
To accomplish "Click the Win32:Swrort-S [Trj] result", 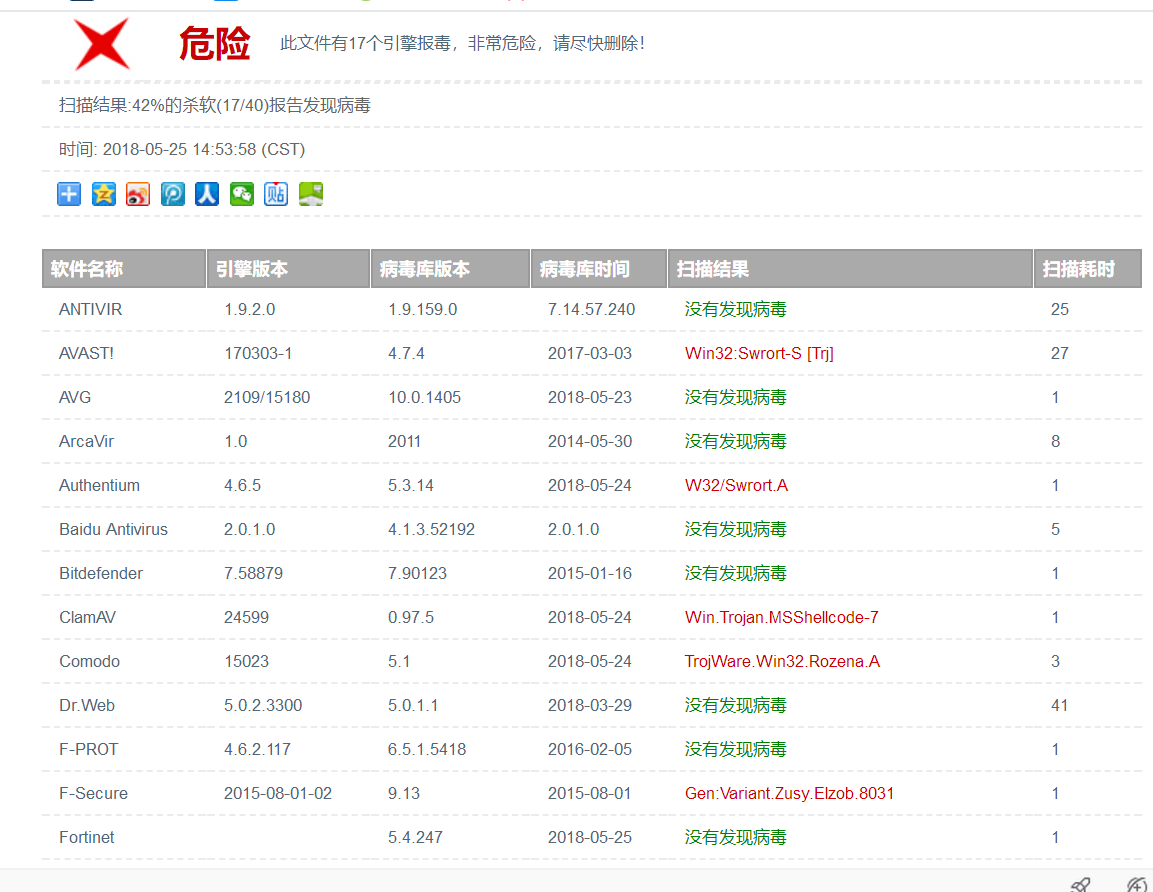I will coord(759,354).
